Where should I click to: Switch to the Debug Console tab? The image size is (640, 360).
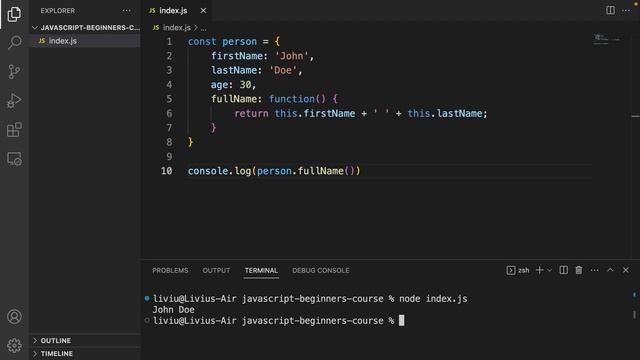click(x=321, y=271)
